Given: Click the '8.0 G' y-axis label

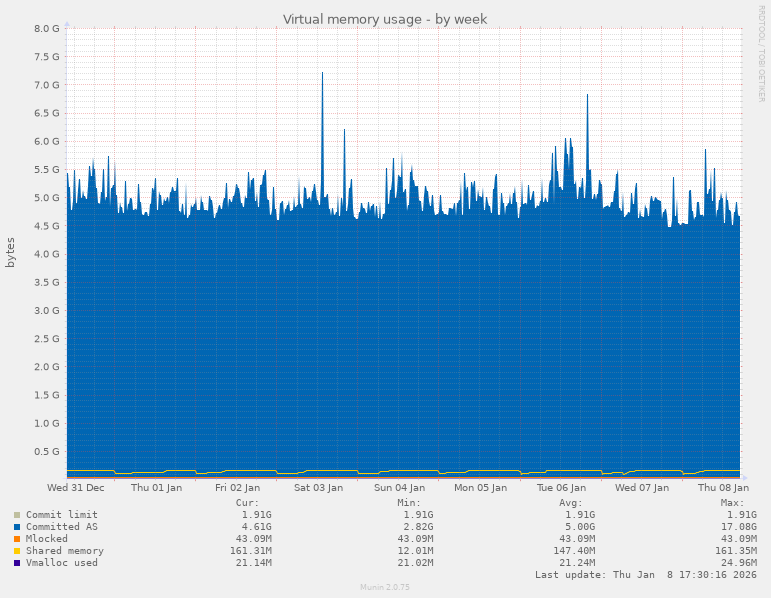Looking at the screenshot, I should (47, 29).
